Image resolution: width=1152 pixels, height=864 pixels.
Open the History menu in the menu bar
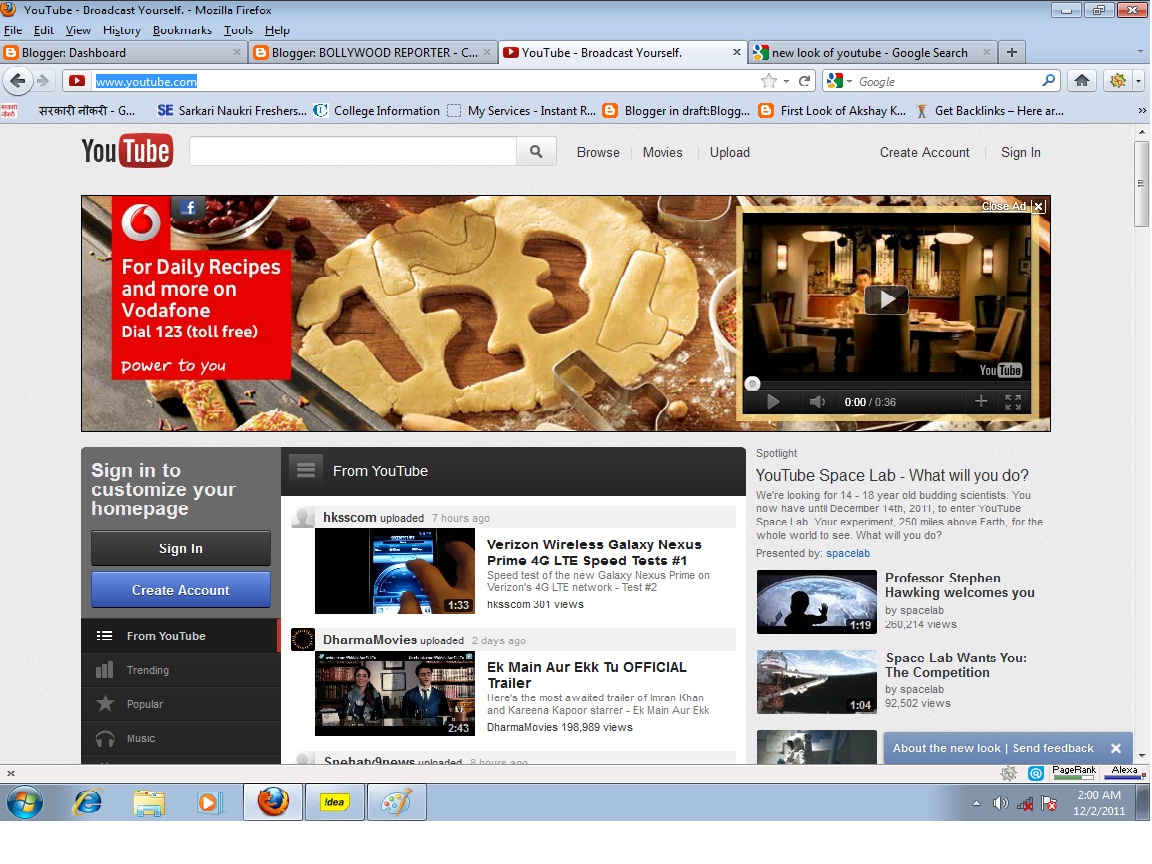point(121,30)
